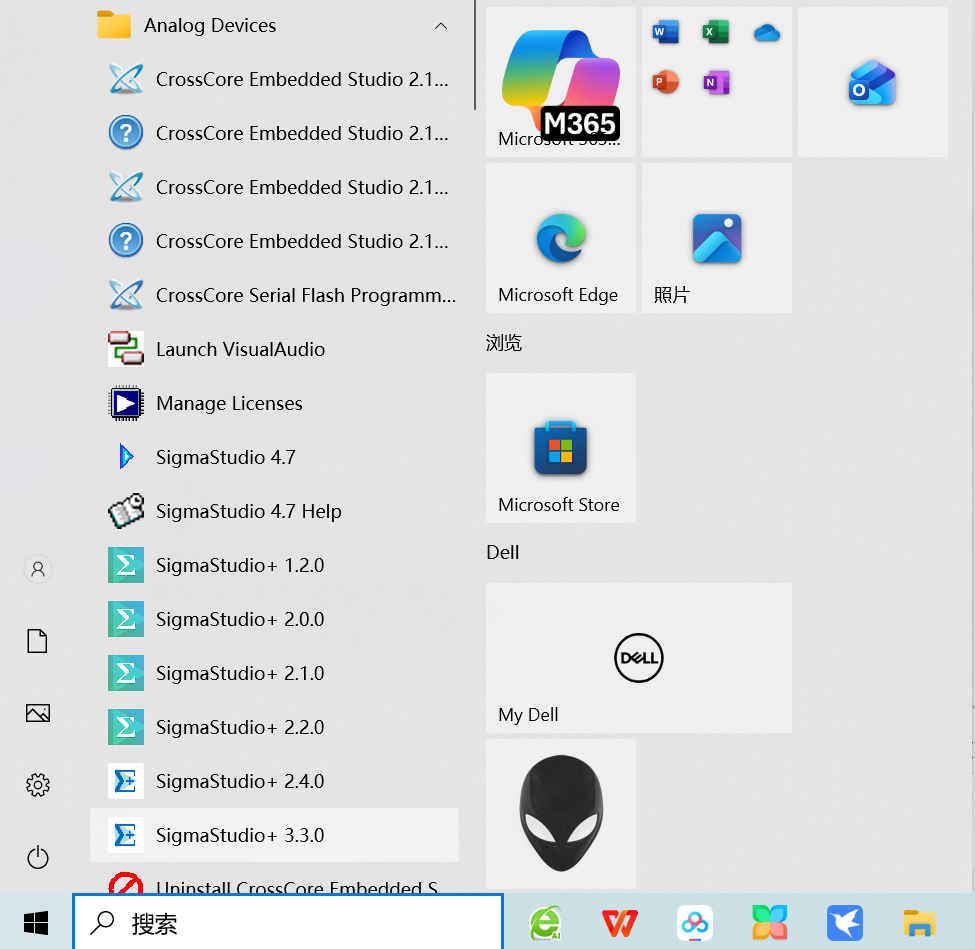Open the File Explorer taskbar icon
The image size is (975, 949).
tap(920, 923)
